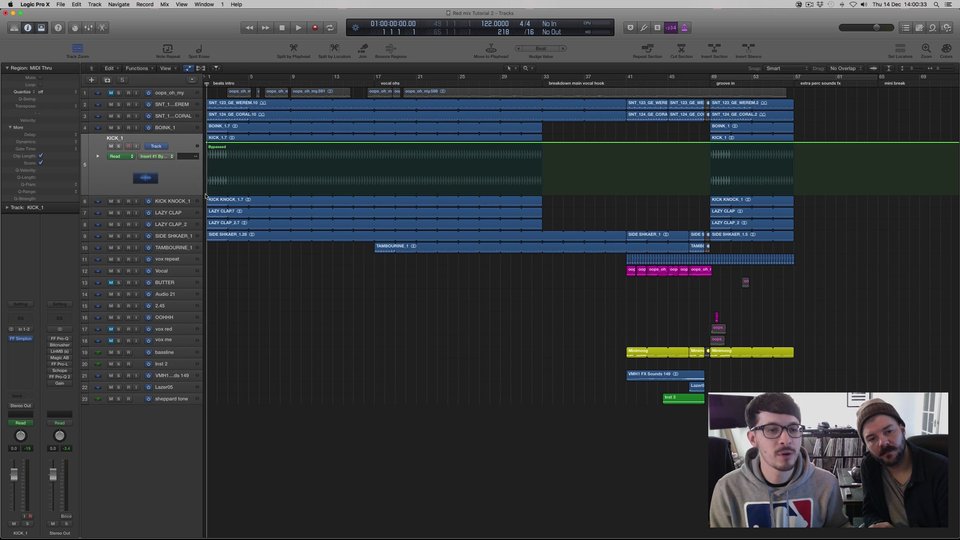The image size is (960, 540).
Task: Toggle the Solo mode button
Action: point(657,28)
